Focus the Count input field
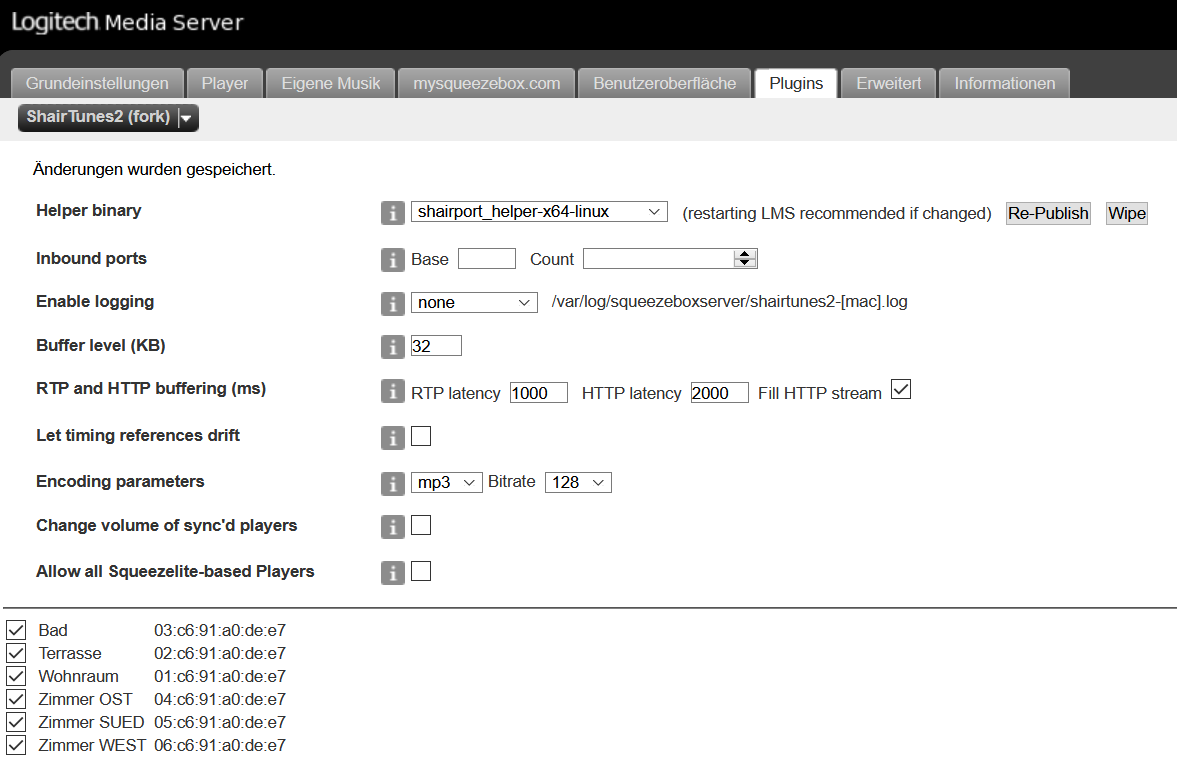Screen dimensions: 1177x769 (x=670, y=258)
